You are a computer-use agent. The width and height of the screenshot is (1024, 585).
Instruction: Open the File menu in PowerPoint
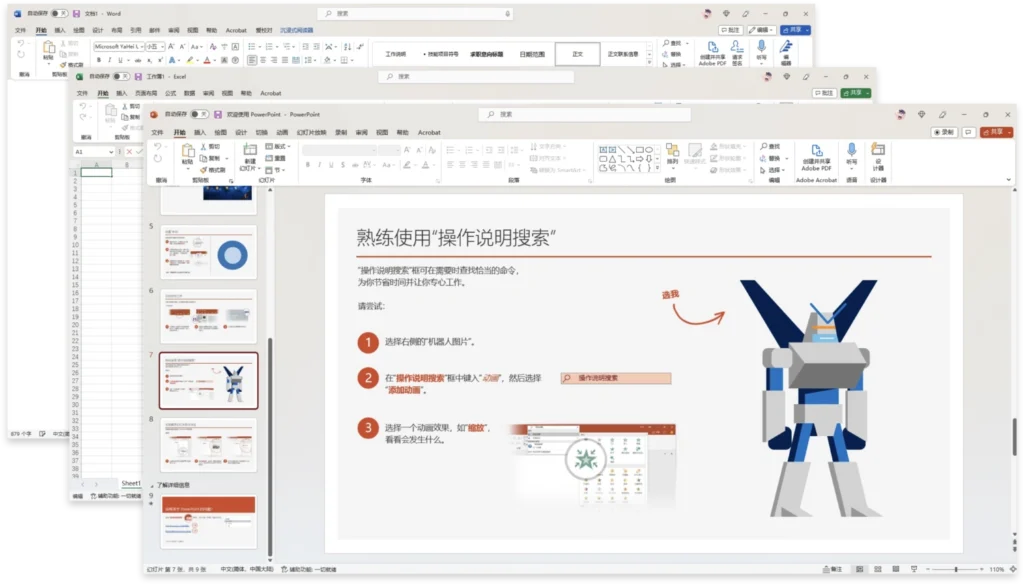pos(157,133)
